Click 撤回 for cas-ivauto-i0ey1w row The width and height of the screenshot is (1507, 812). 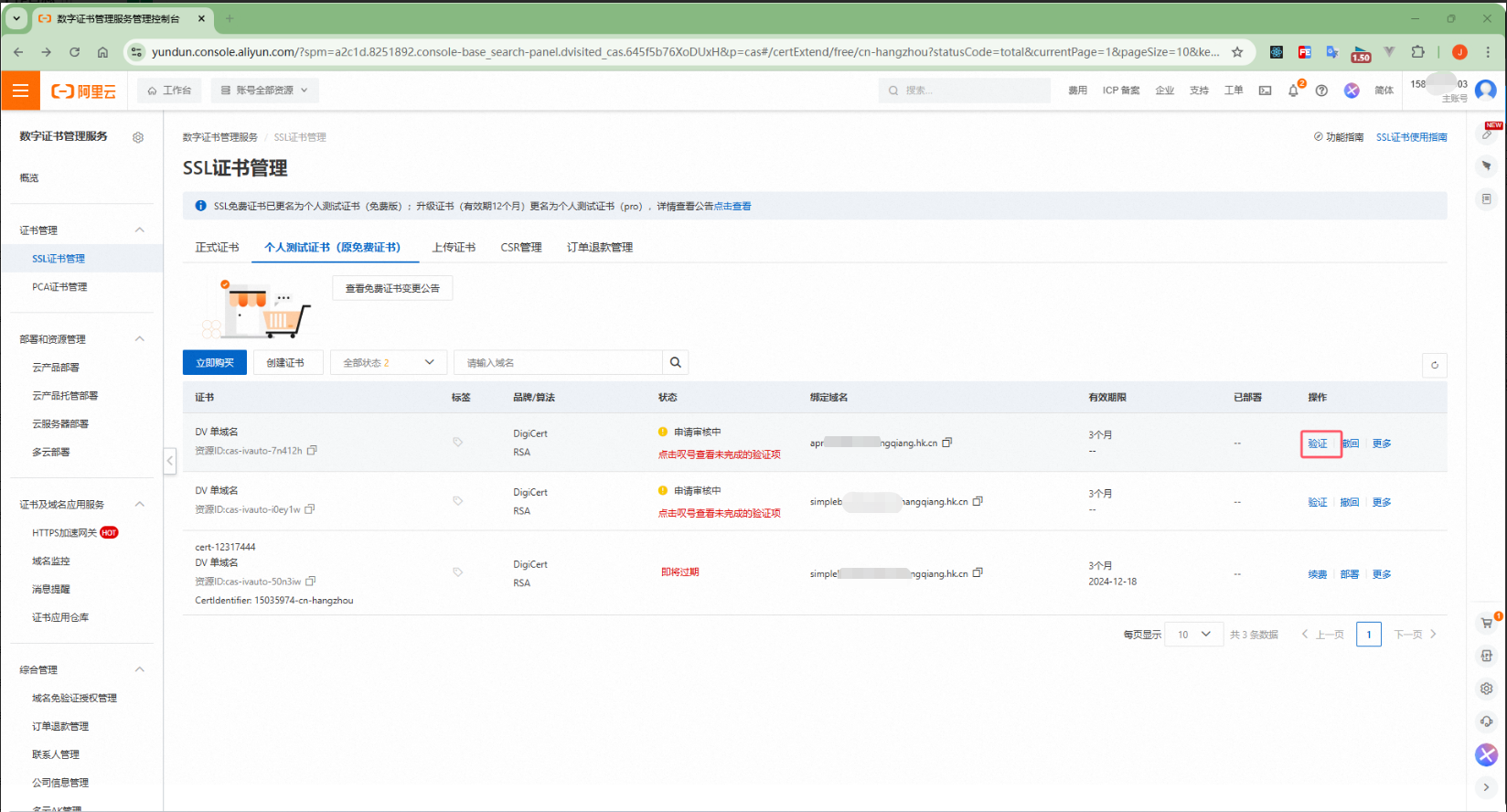point(1350,502)
